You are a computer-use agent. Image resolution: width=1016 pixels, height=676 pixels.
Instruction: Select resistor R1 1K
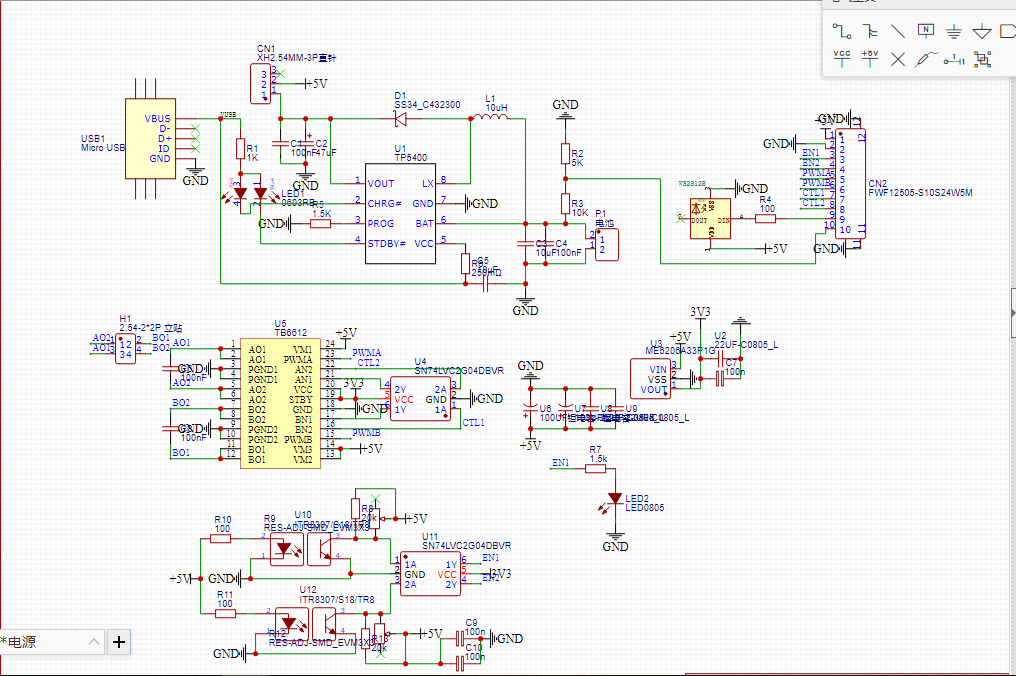240,148
